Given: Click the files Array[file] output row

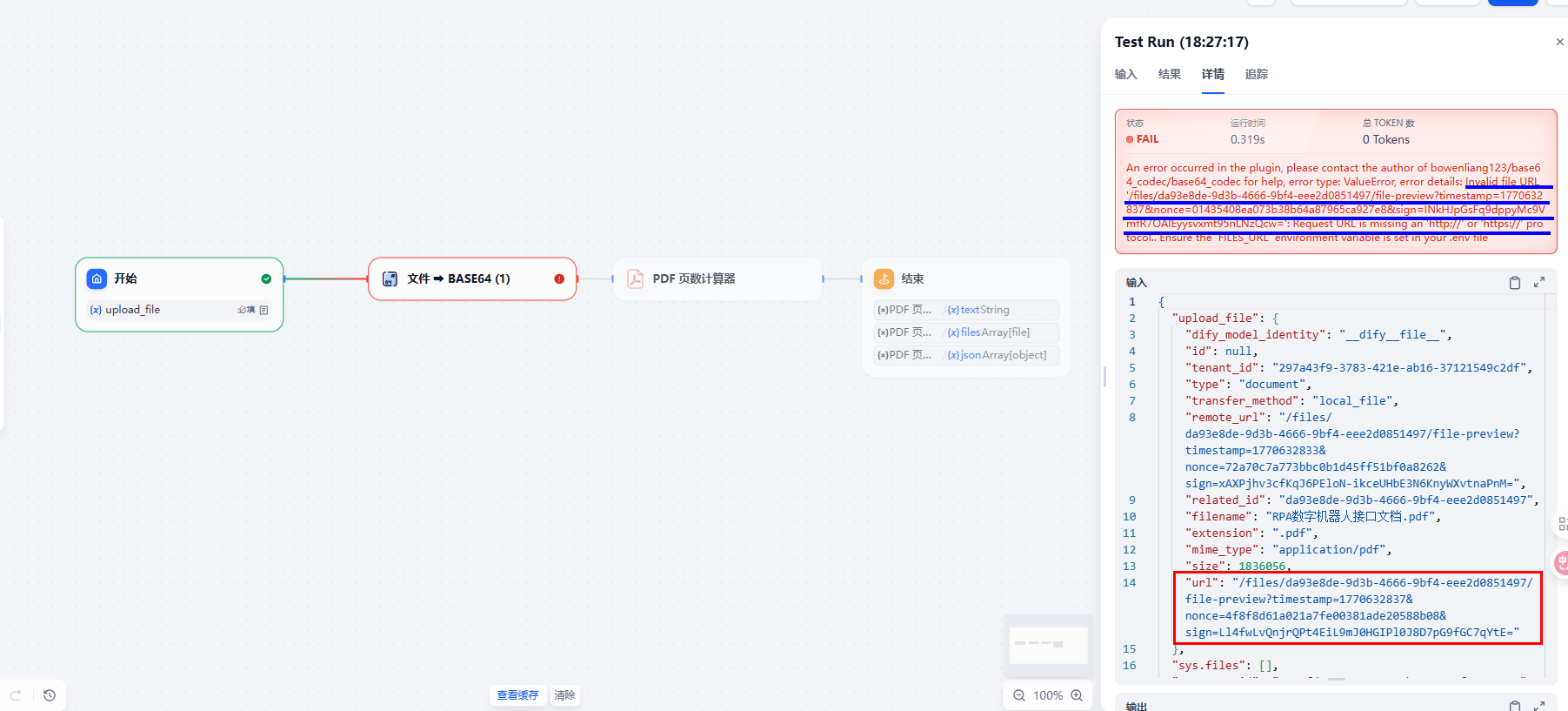Looking at the screenshot, I should tap(966, 332).
